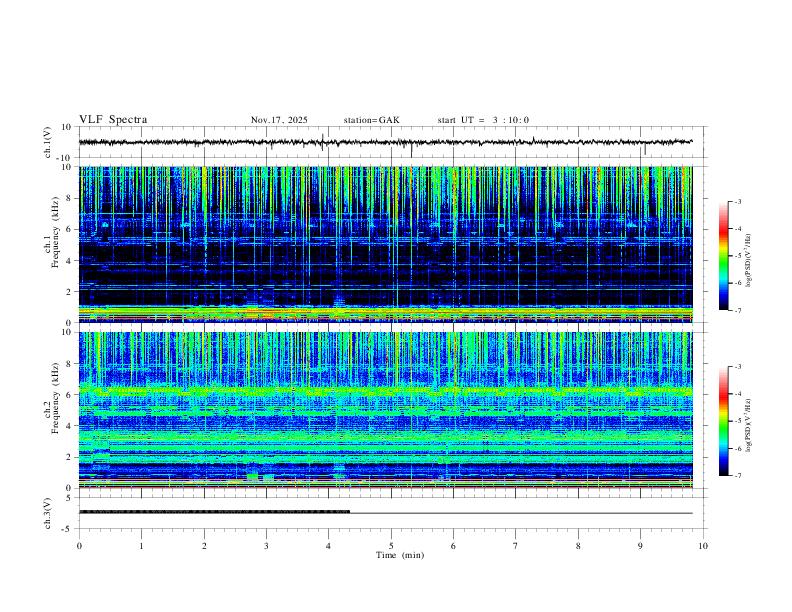The height and width of the screenshot is (612, 792).
Task: Click the "-7" label on ch.2 color scale
Action: point(737,476)
